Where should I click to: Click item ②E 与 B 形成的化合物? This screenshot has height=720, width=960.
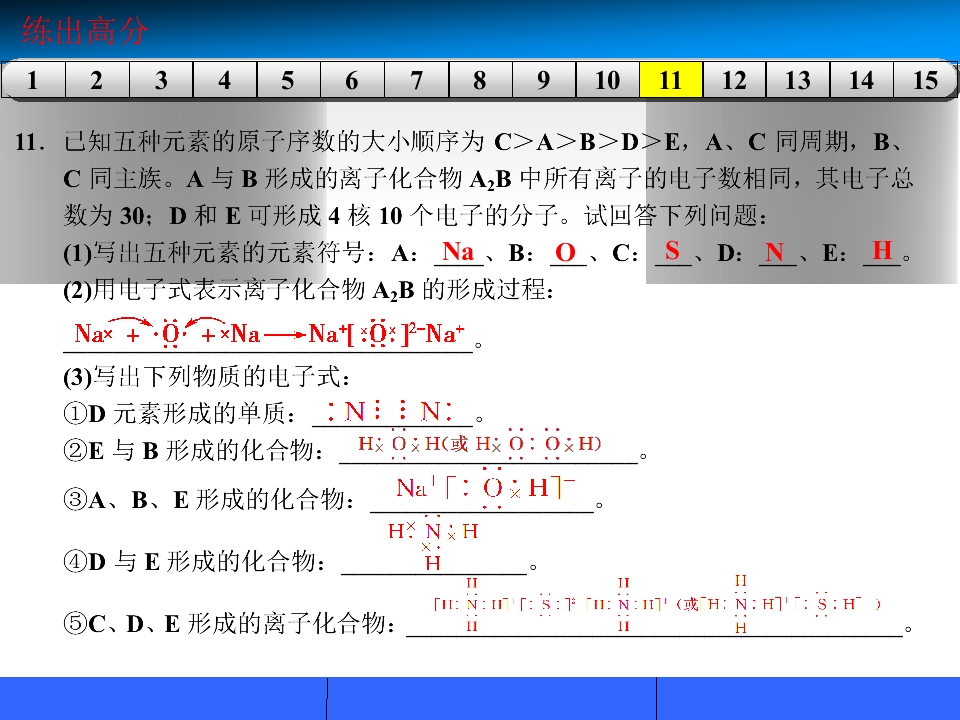pos(193,450)
